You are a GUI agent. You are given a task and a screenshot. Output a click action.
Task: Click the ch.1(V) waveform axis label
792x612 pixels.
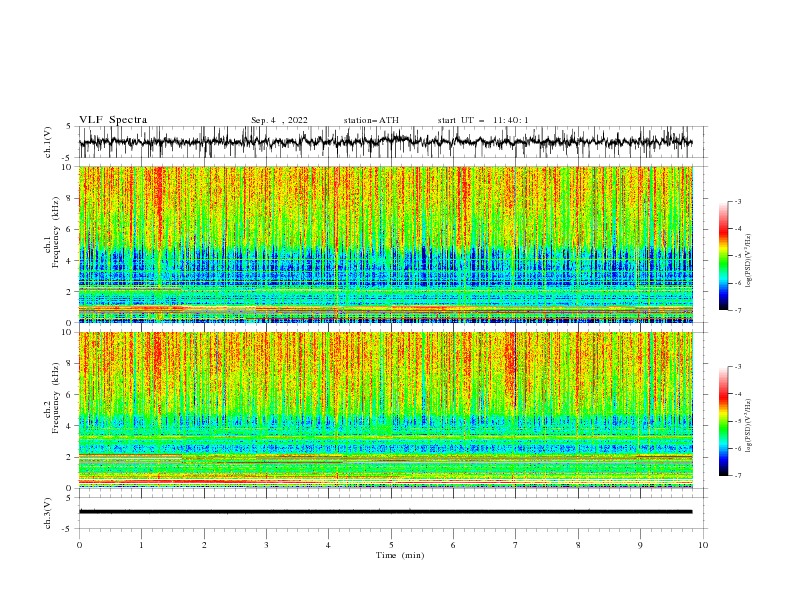click(x=48, y=142)
